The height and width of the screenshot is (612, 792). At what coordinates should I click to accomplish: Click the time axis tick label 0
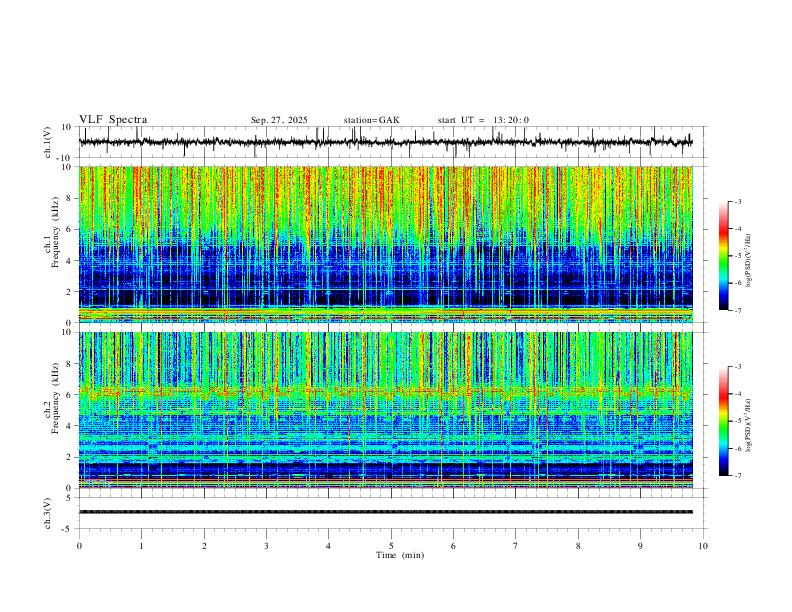pyautogui.click(x=79, y=546)
